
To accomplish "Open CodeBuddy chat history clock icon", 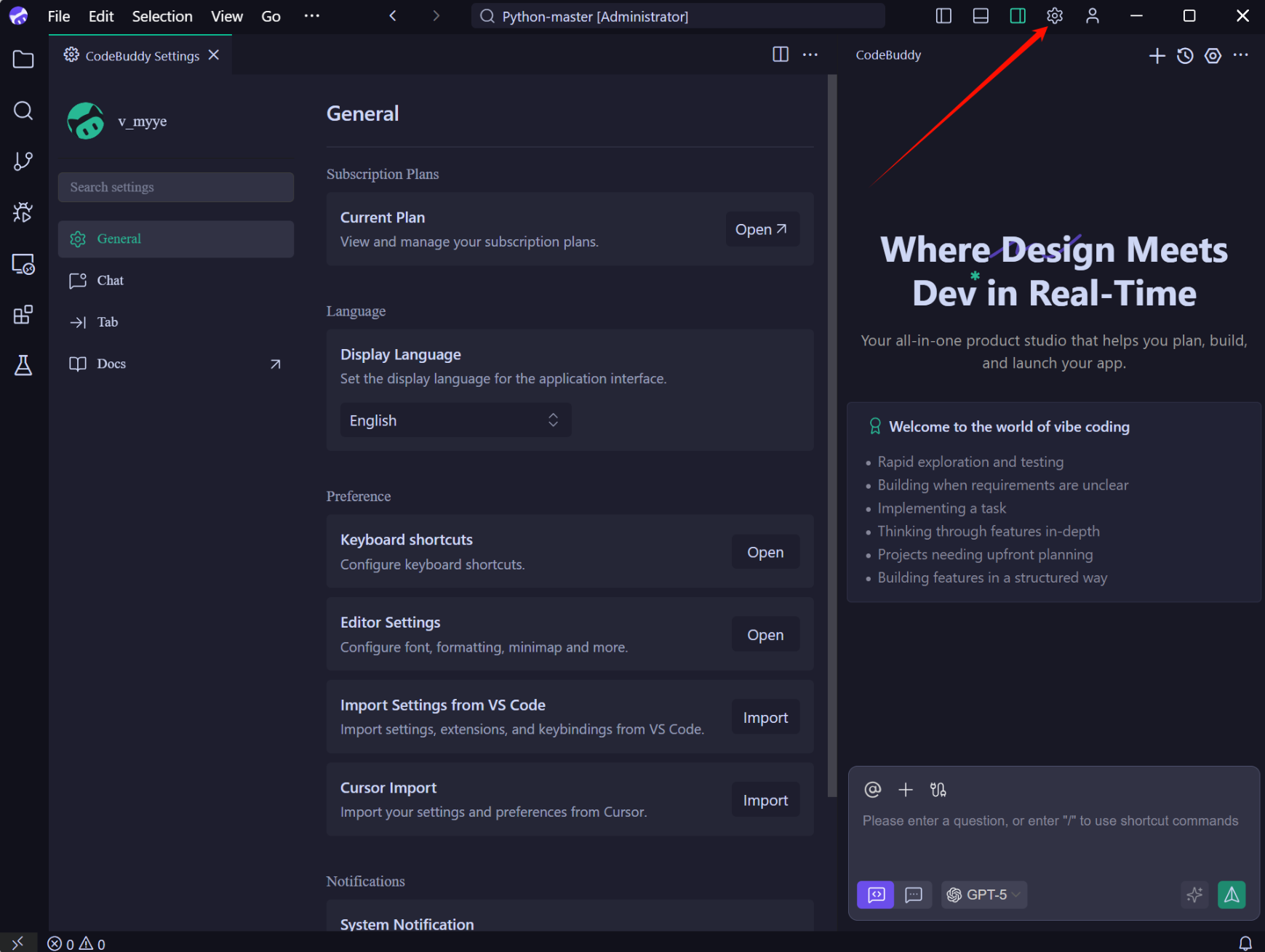I will pyautogui.click(x=1185, y=55).
